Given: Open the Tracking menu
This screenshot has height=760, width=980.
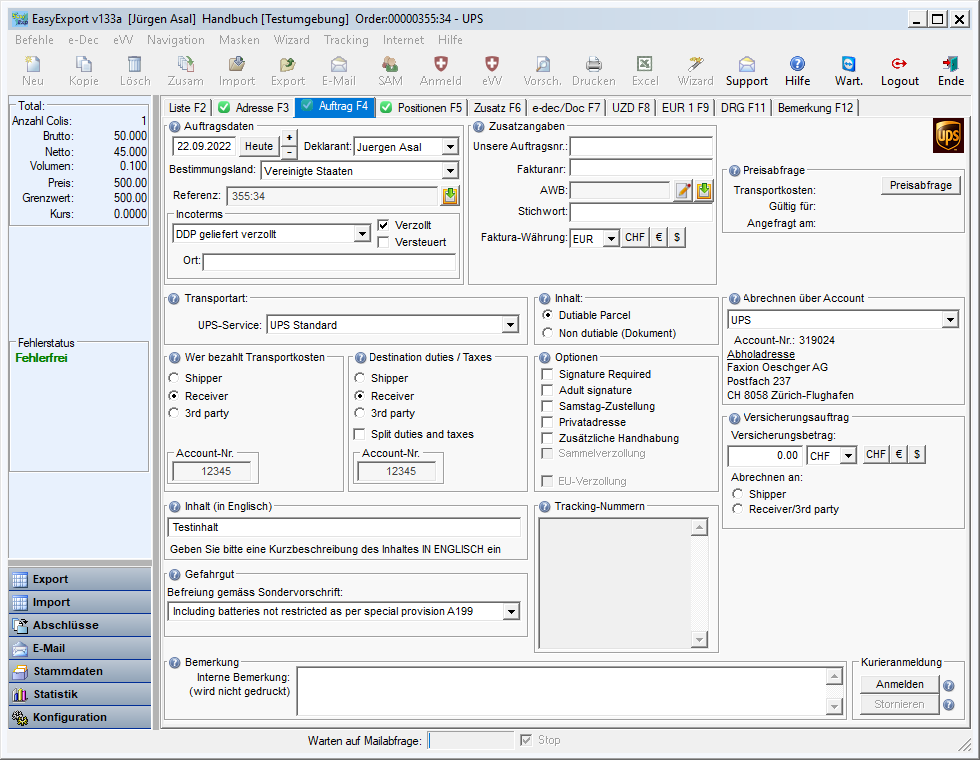Looking at the screenshot, I should 345,40.
